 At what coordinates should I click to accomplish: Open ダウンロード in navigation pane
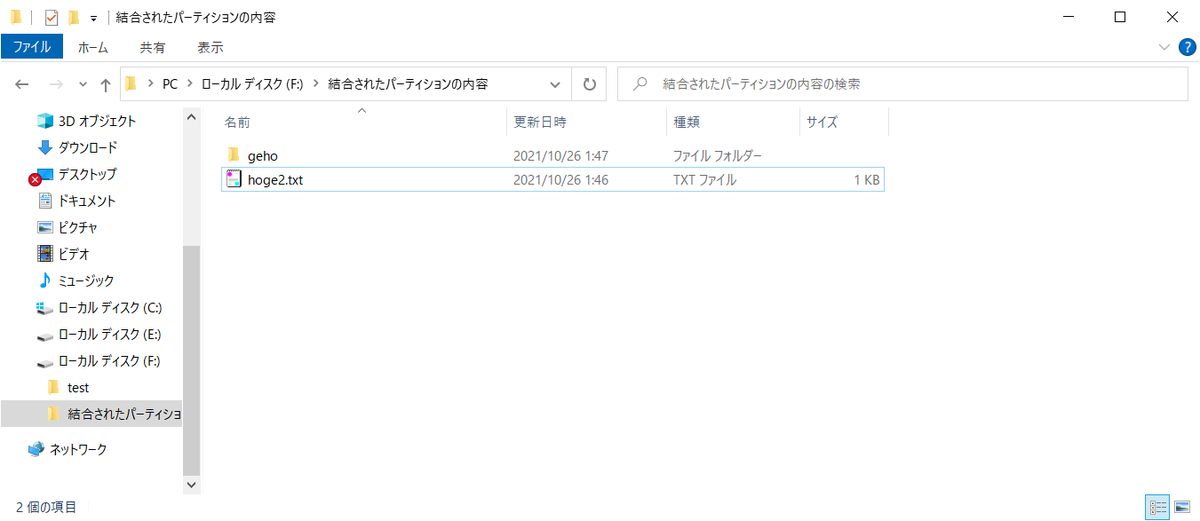tap(87, 148)
